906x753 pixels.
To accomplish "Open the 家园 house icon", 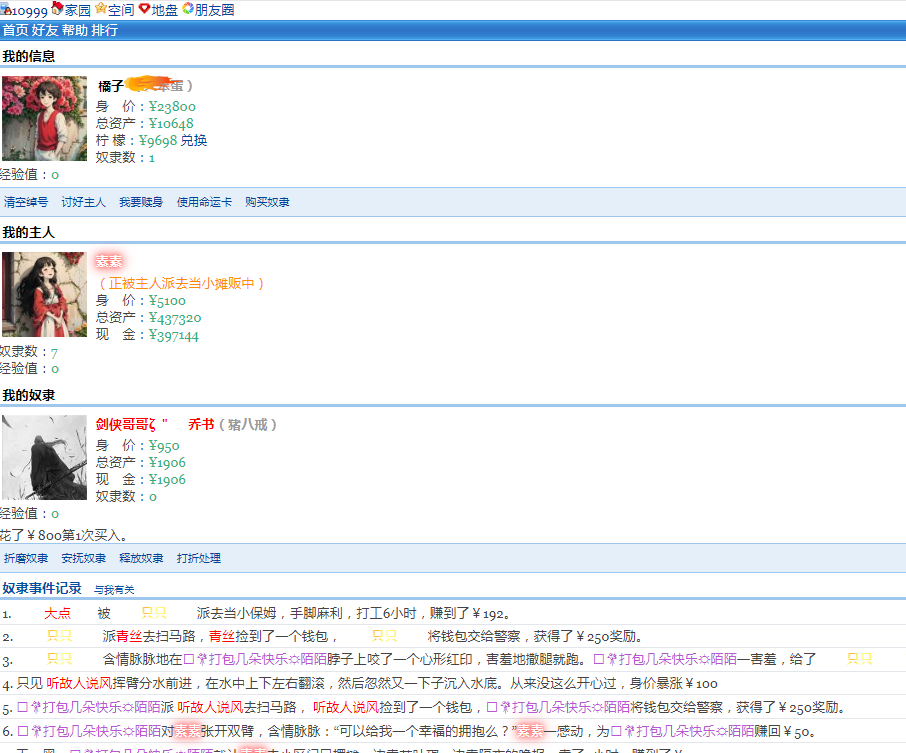I will click(57, 8).
